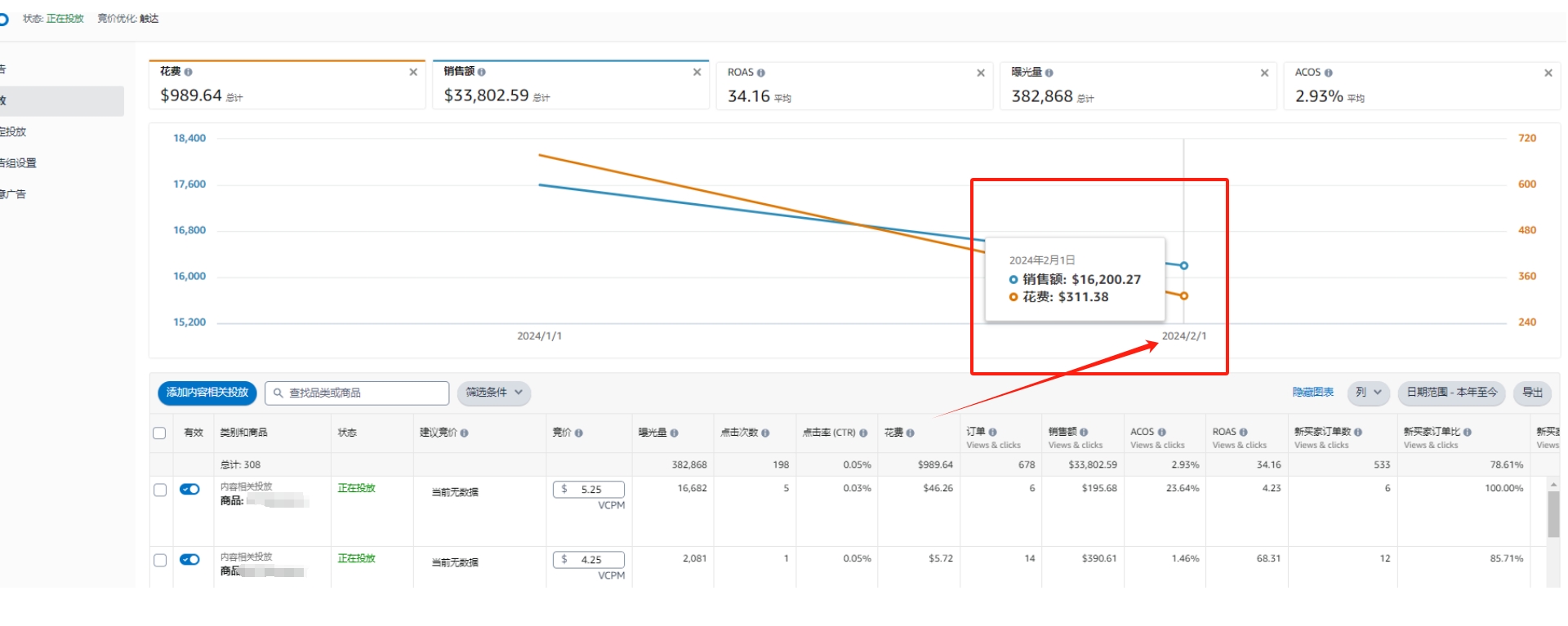The width and height of the screenshot is (1568, 626).
Task: Toggle the 有效 switch for $4.25 row
Action: pyautogui.click(x=189, y=559)
